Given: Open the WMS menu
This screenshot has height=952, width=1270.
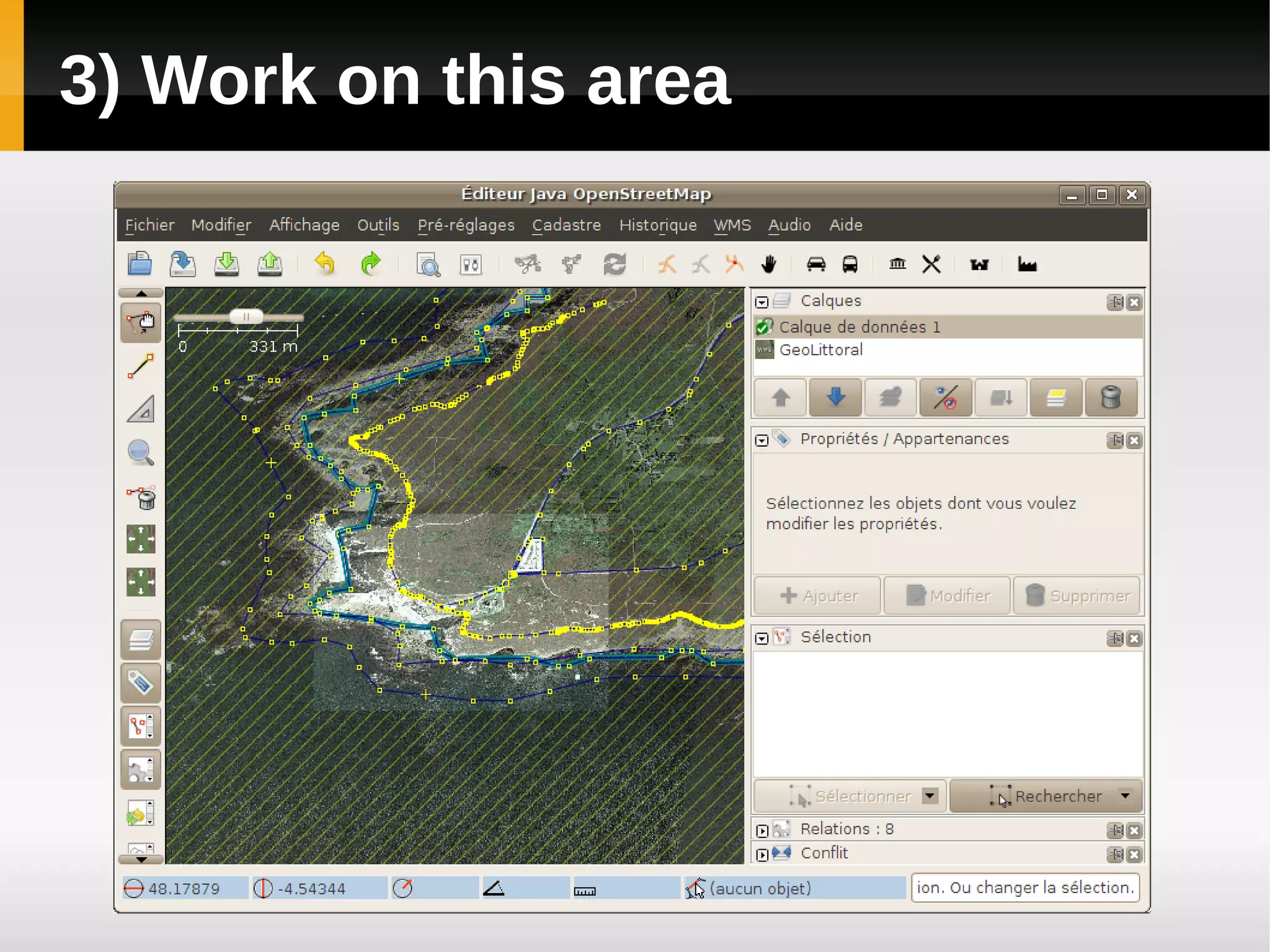Looking at the screenshot, I should (732, 225).
